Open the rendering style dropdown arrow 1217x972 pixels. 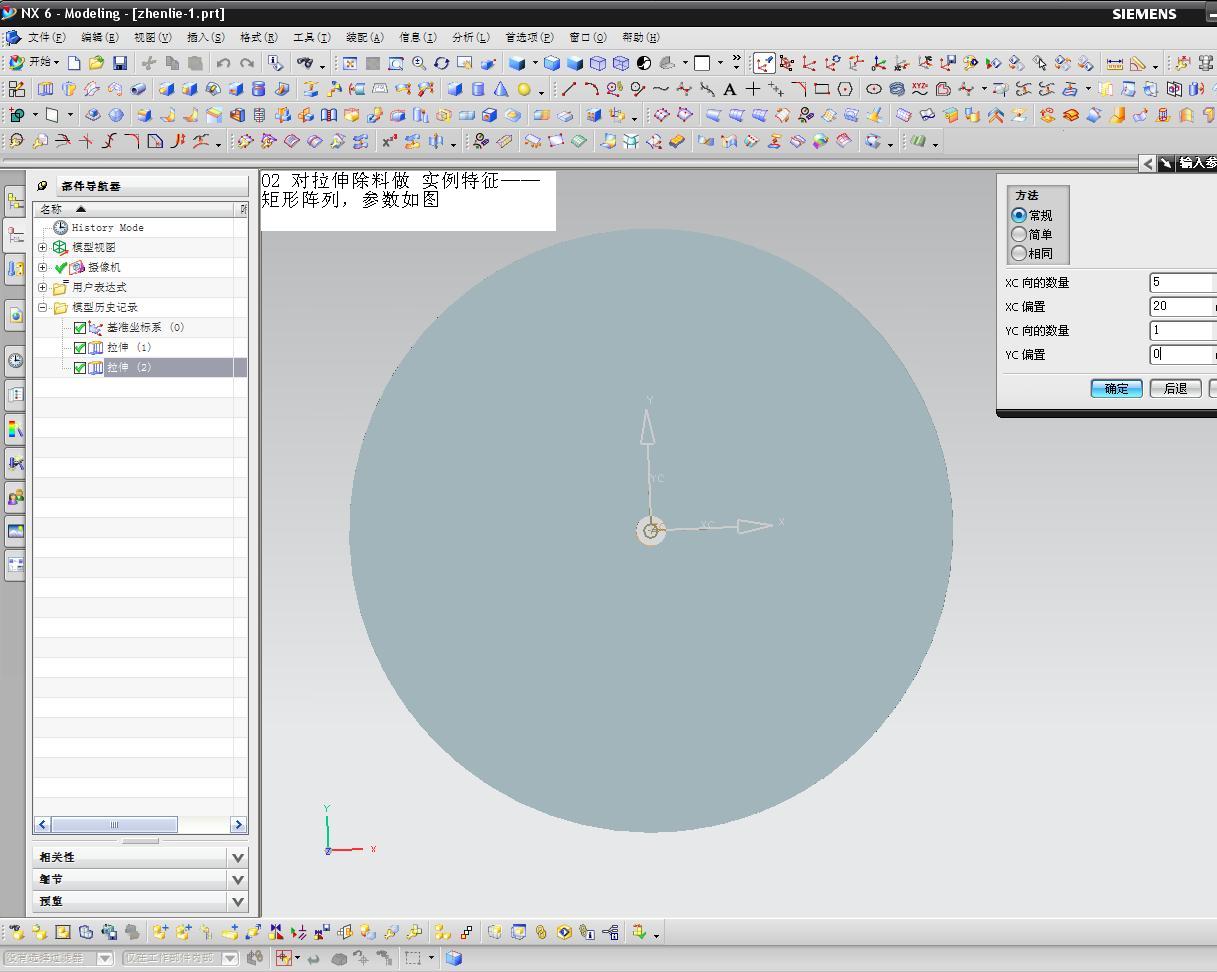click(x=535, y=63)
